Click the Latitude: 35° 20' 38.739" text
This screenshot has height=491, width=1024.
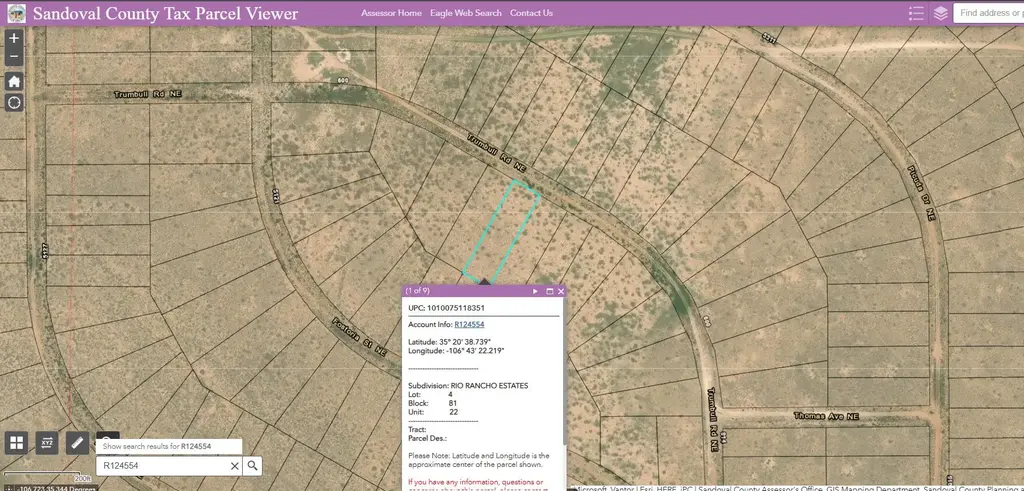[449, 341]
